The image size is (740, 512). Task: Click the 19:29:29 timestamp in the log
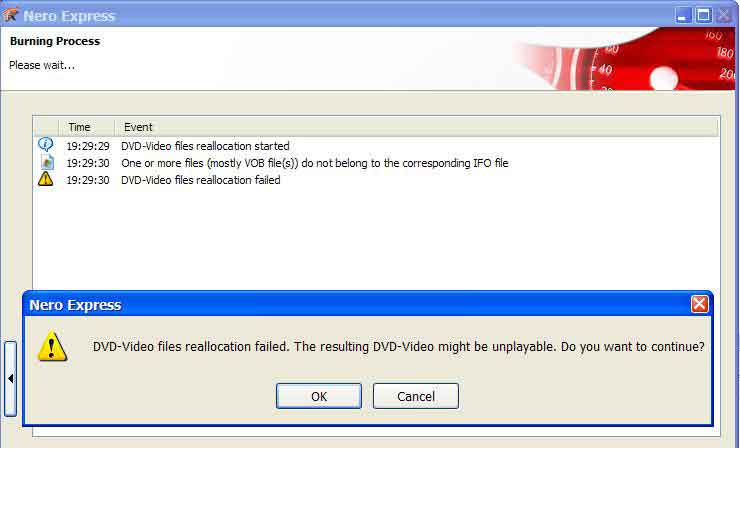[88, 146]
